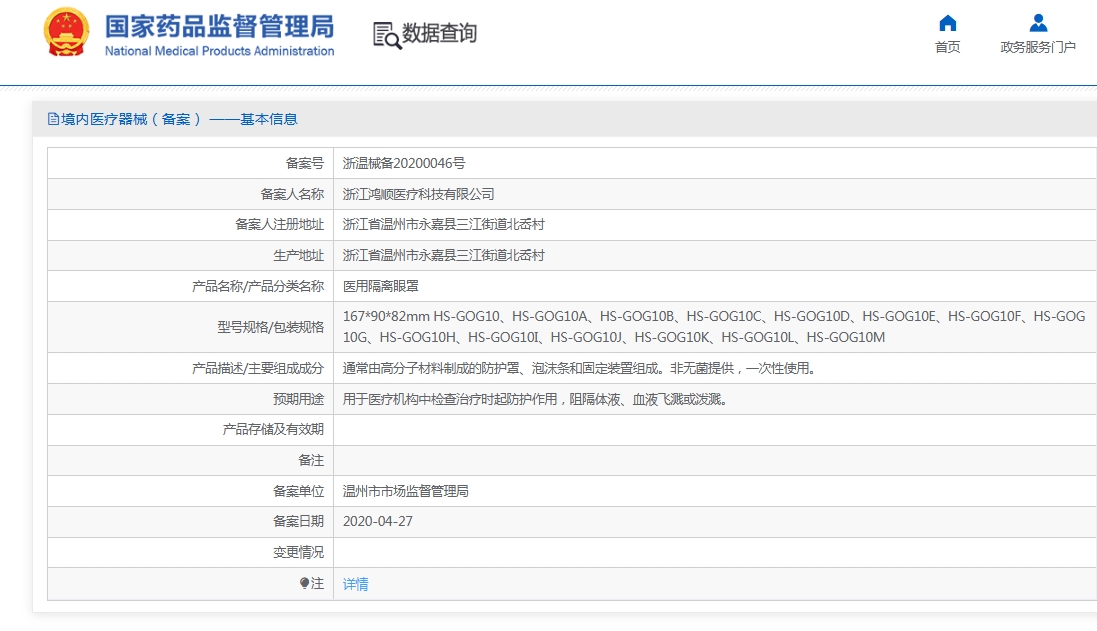Viewport: 1097px width, 631px height.
Task: Select the 浙温械备20200046号 record number
Action: point(403,163)
